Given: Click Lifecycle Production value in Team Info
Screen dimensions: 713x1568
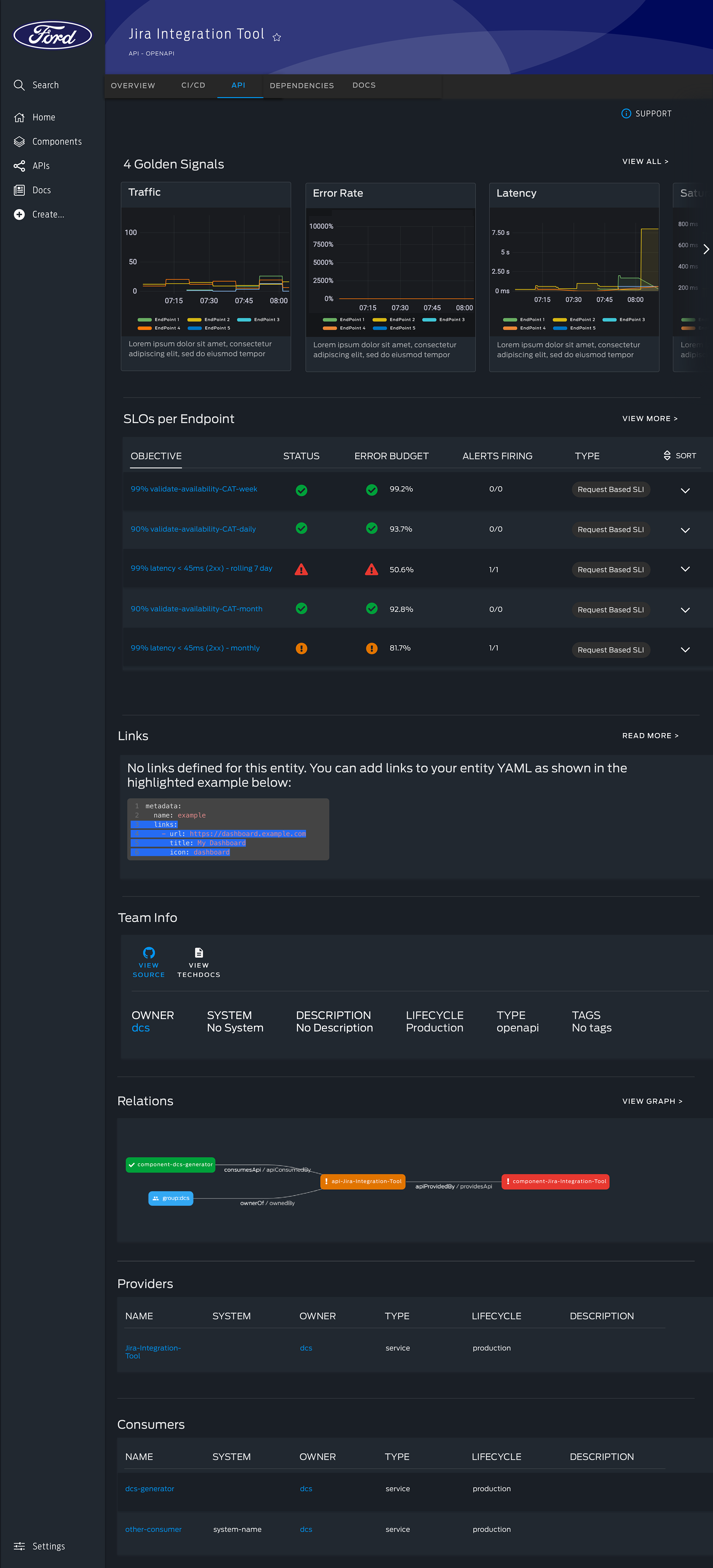Looking at the screenshot, I should 434,1027.
